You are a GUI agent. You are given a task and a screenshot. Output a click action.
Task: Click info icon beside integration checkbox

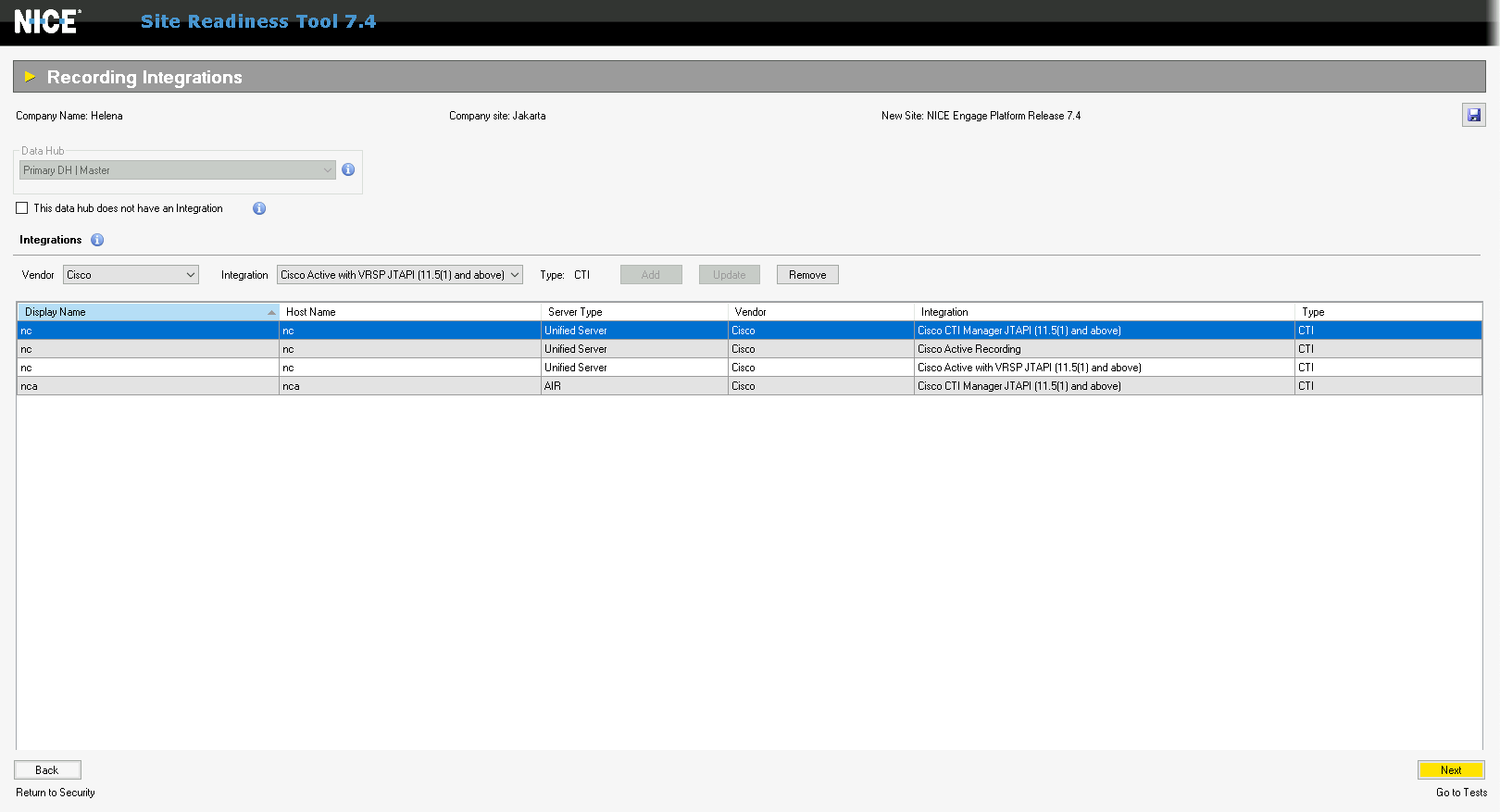[259, 209]
